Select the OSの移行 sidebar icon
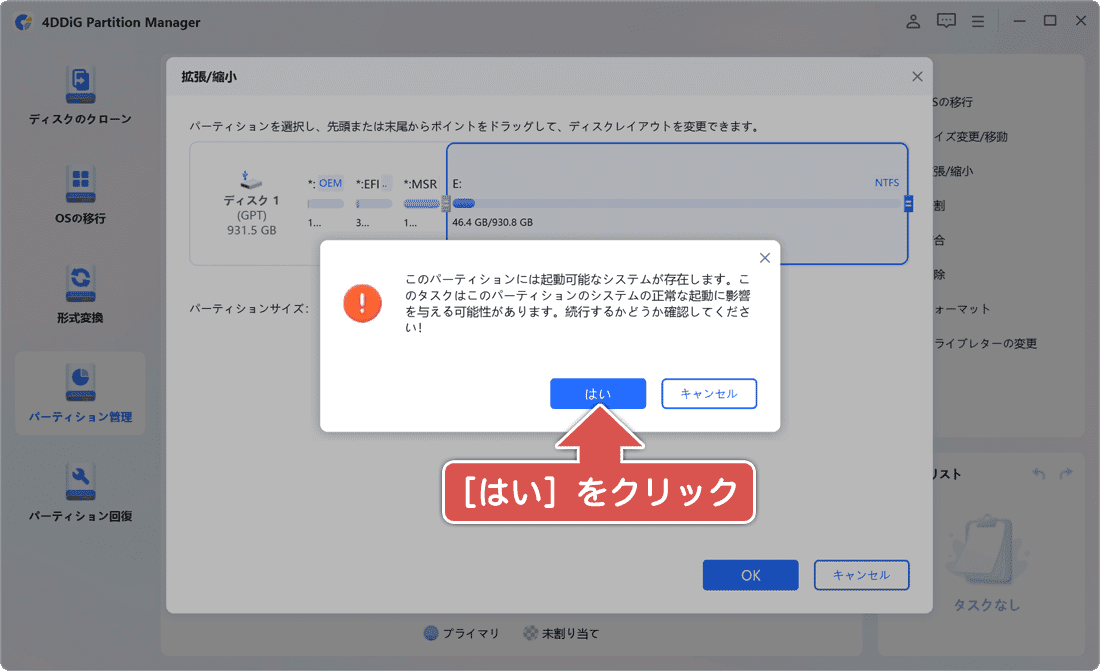Image resolution: width=1100 pixels, height=671 pixels. pos(80,195)
